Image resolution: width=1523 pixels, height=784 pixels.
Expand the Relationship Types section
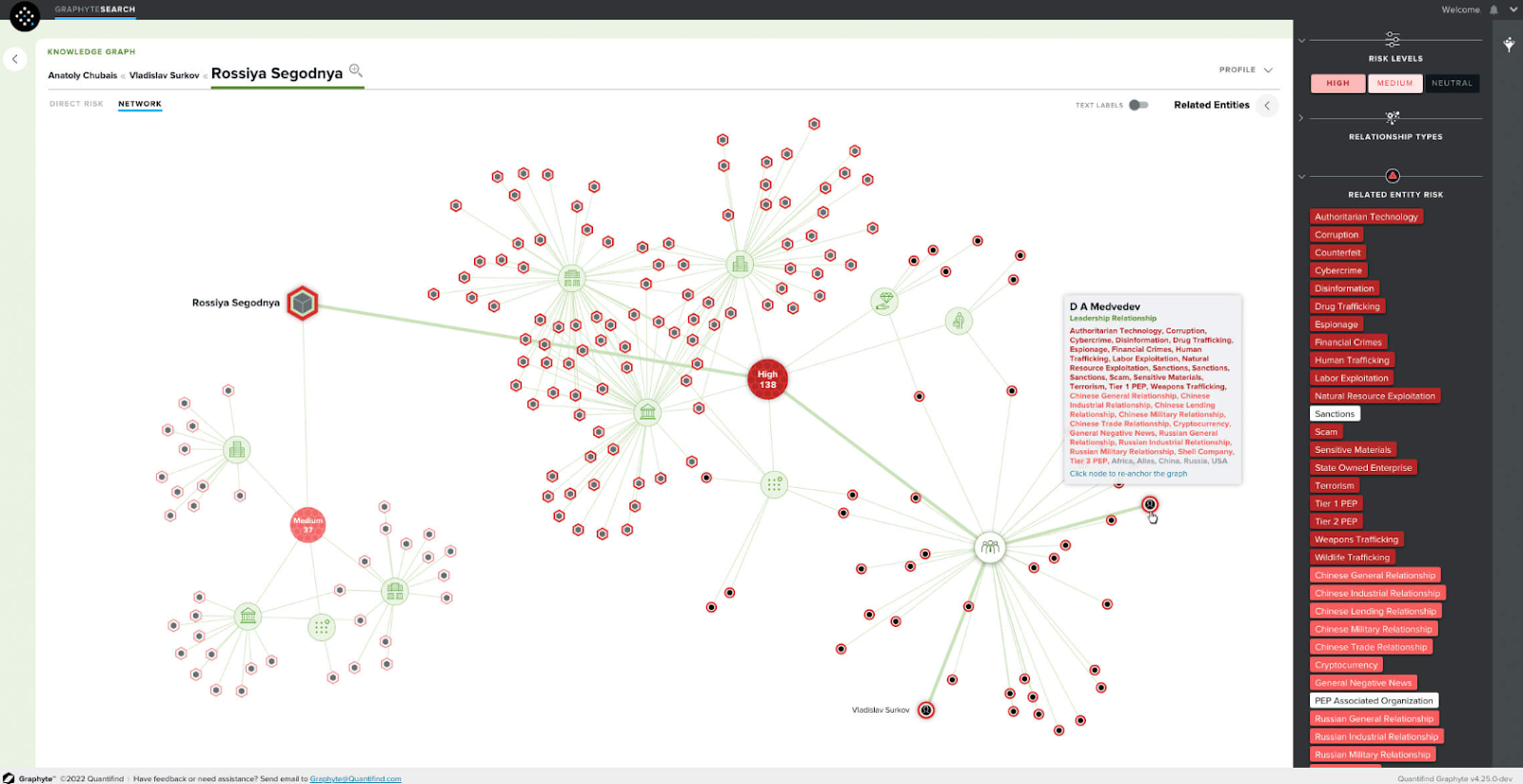(x=1301, y=118)
